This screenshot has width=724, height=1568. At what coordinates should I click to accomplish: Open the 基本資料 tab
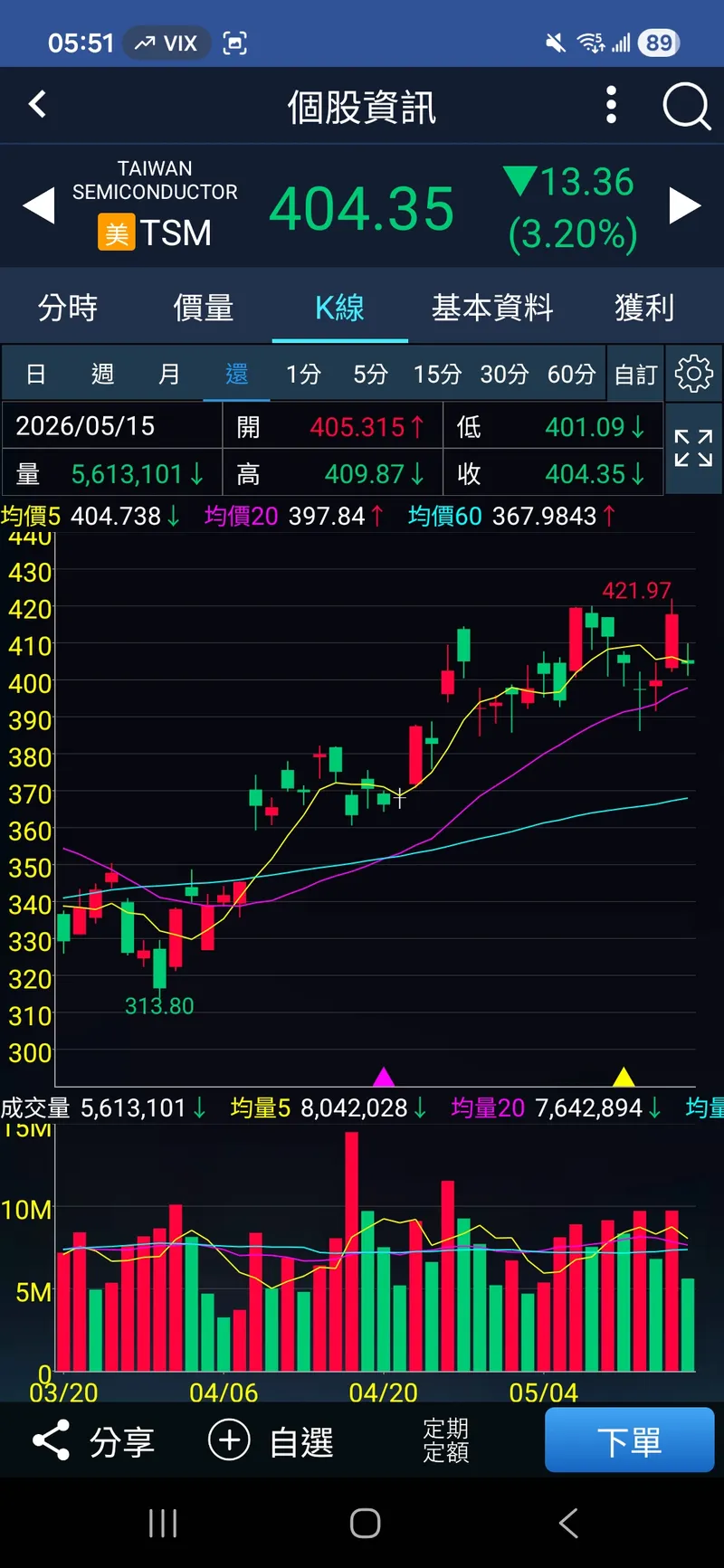(492, 308)
